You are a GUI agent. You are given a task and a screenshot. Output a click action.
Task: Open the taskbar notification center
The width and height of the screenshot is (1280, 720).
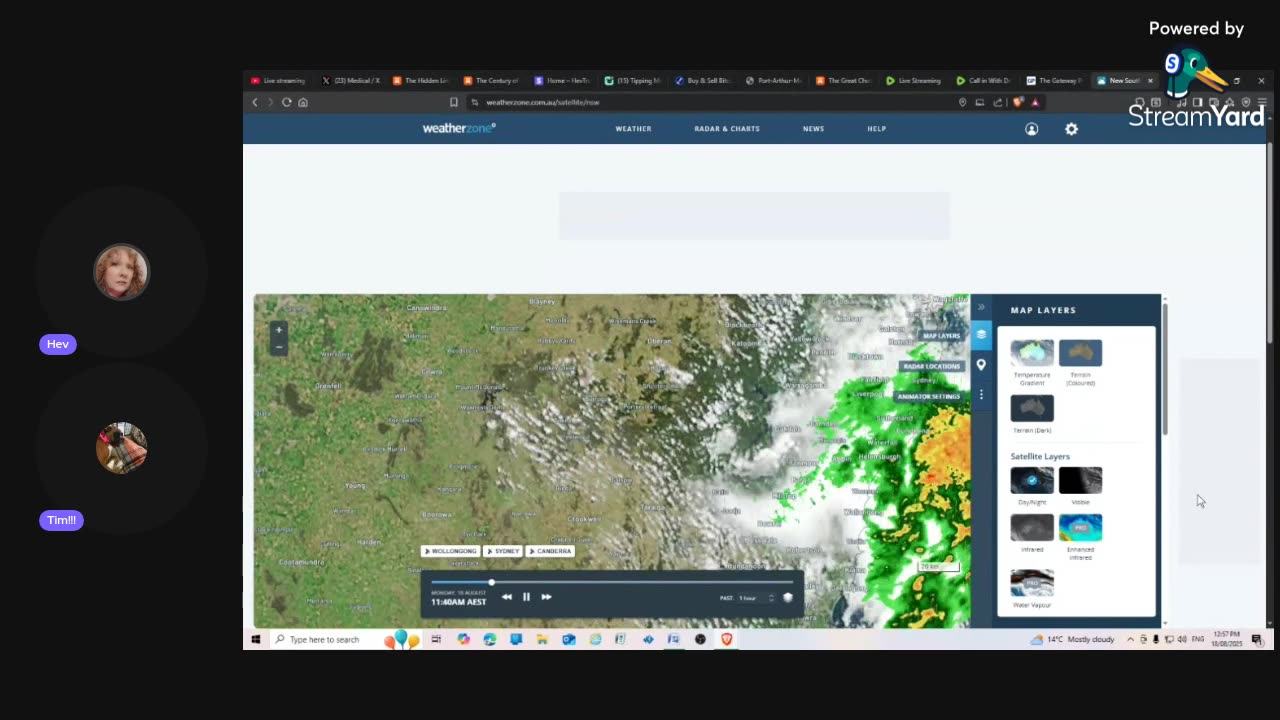[x=1257, y=639]
